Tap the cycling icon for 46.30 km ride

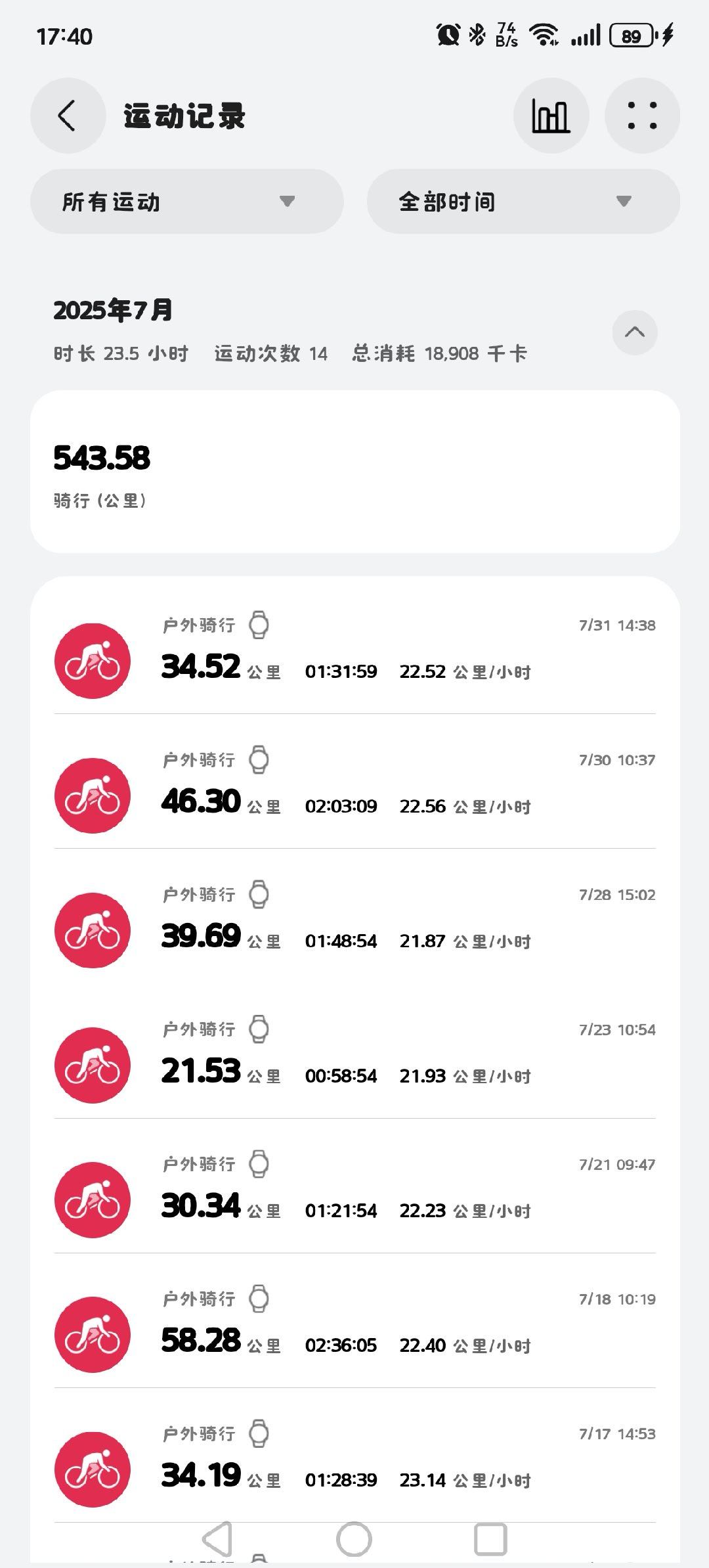(x=92, y=795)
